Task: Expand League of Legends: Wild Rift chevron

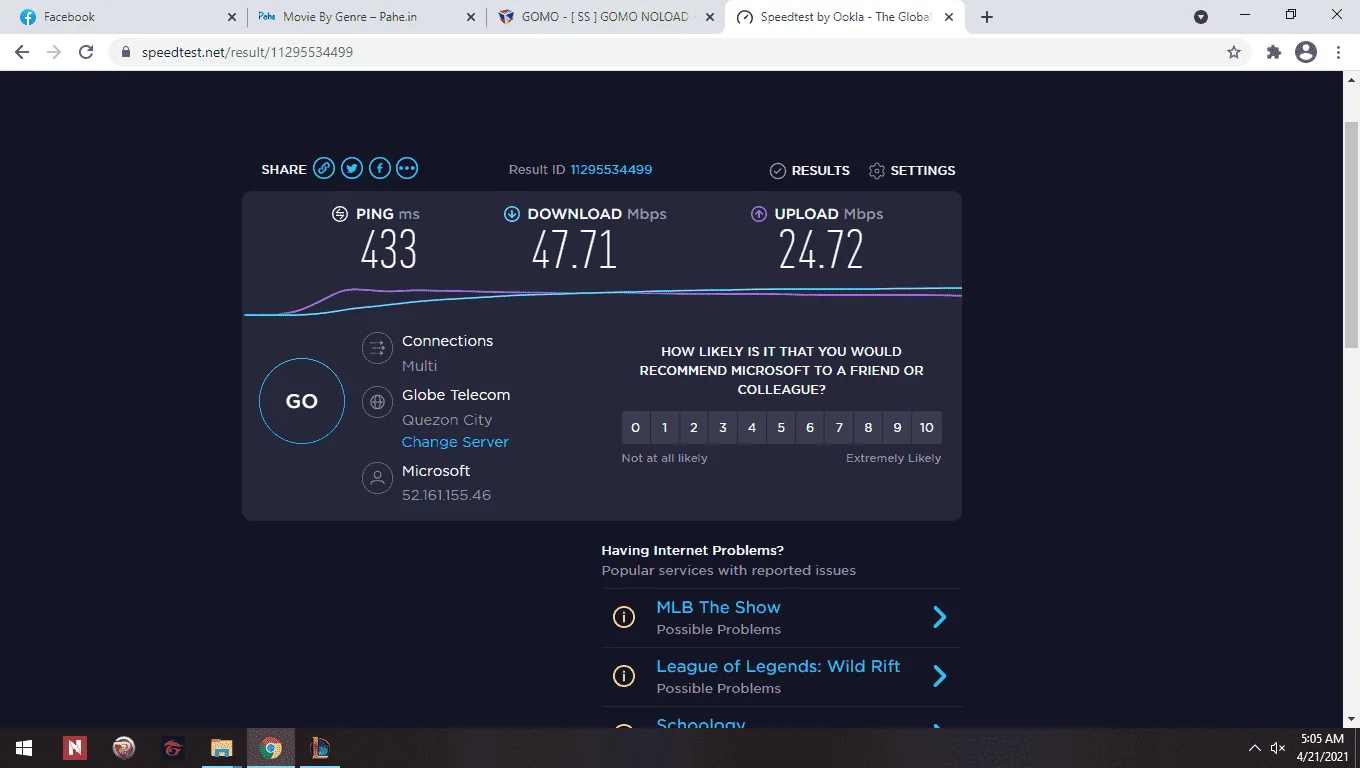Action: 939,676
